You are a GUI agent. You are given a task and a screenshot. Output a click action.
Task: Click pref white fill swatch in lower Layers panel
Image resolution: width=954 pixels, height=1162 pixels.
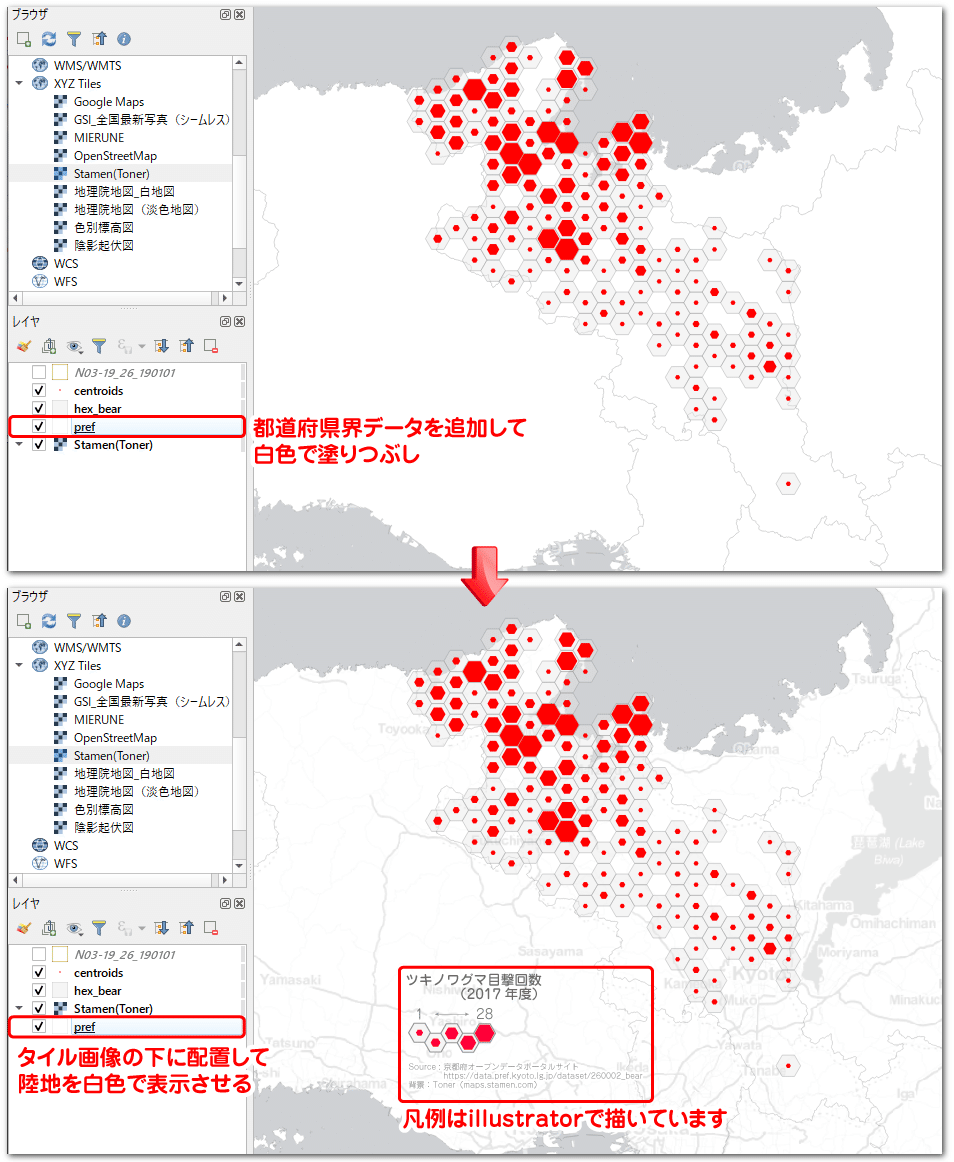tap(60, 1026)
